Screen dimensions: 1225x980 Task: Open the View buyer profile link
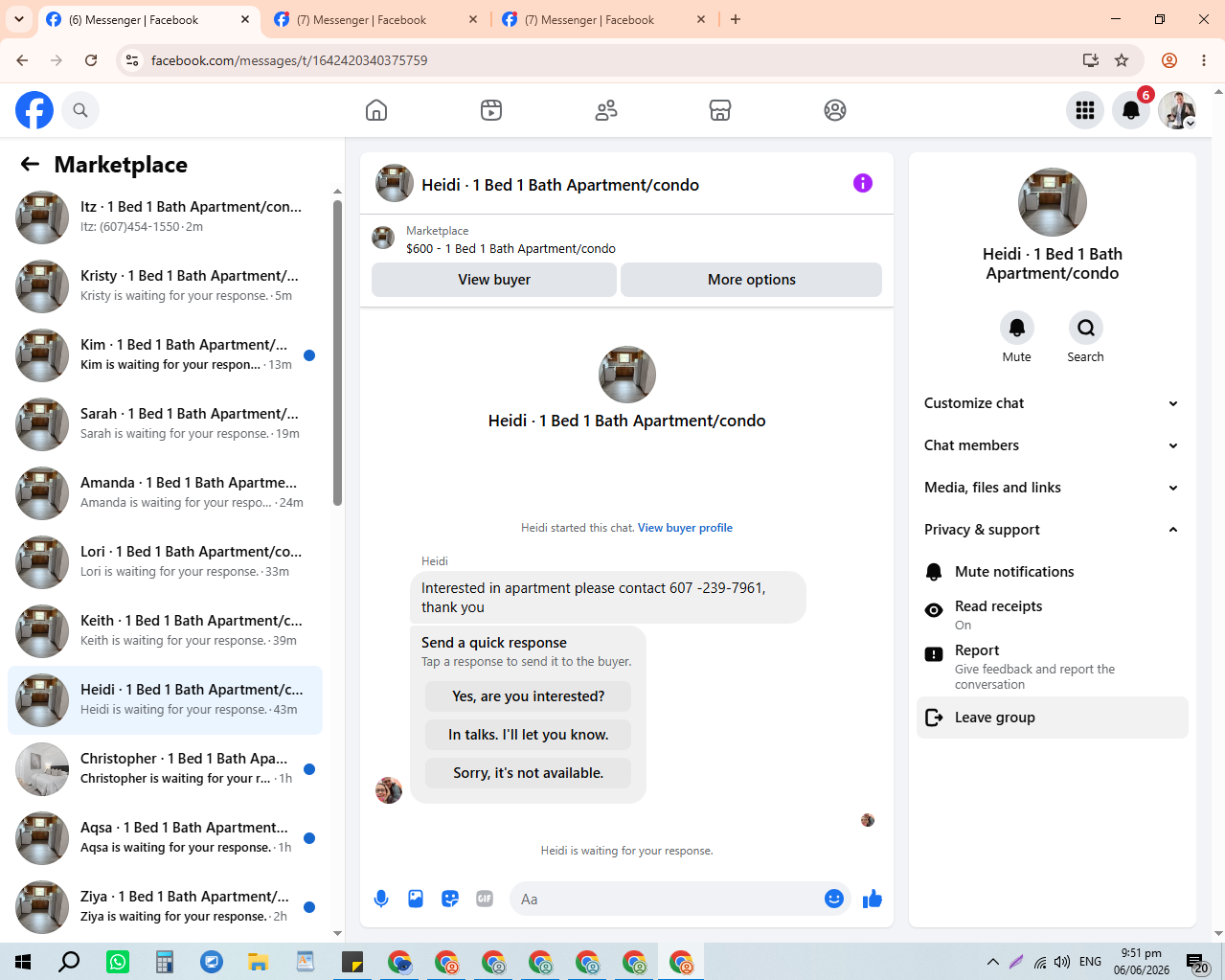685,528
